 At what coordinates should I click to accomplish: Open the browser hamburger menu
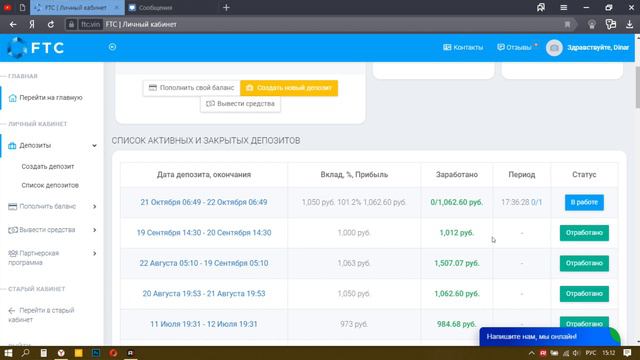(x=564, y=8)
